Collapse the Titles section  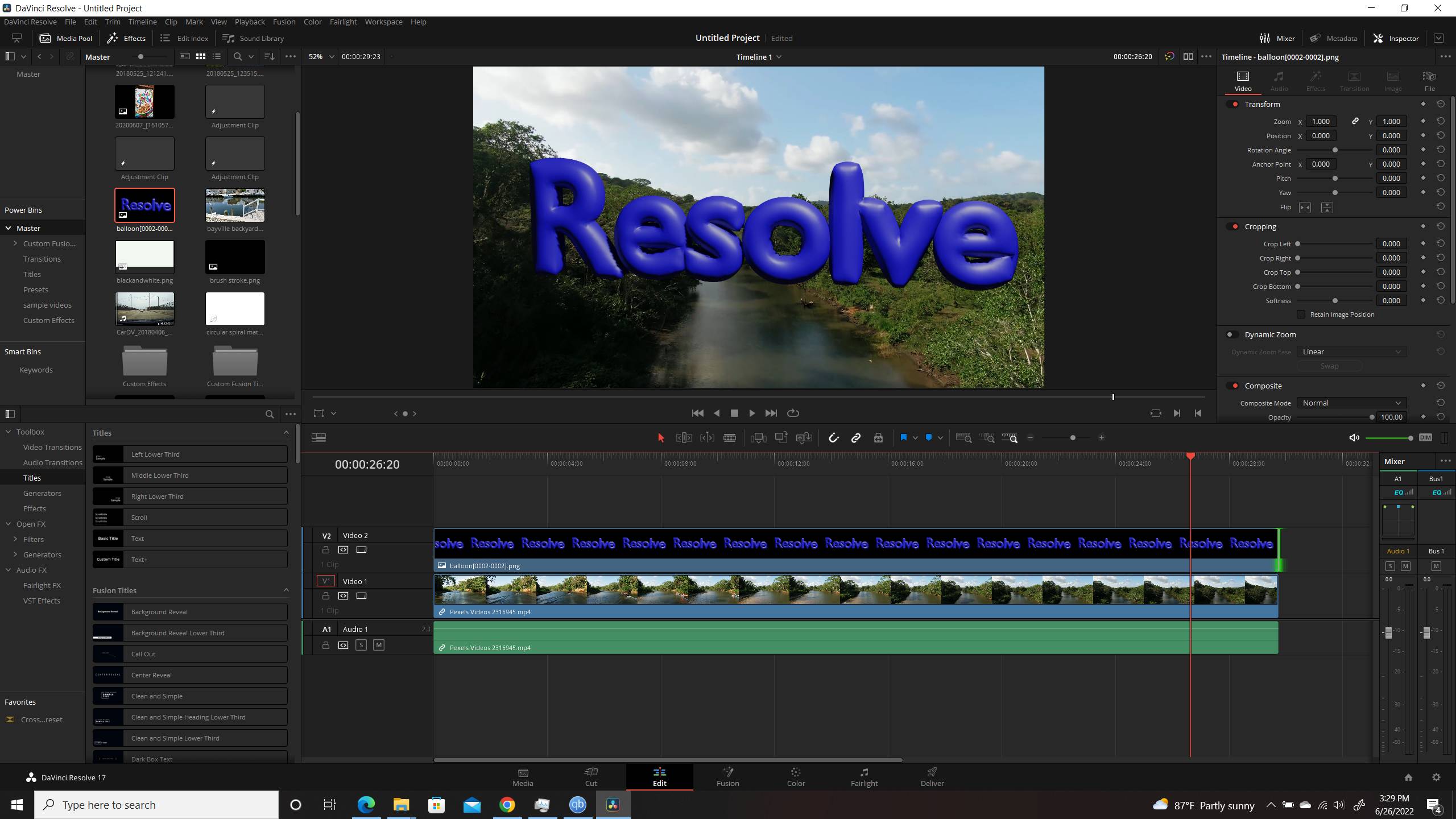click(x=286, y=433)
